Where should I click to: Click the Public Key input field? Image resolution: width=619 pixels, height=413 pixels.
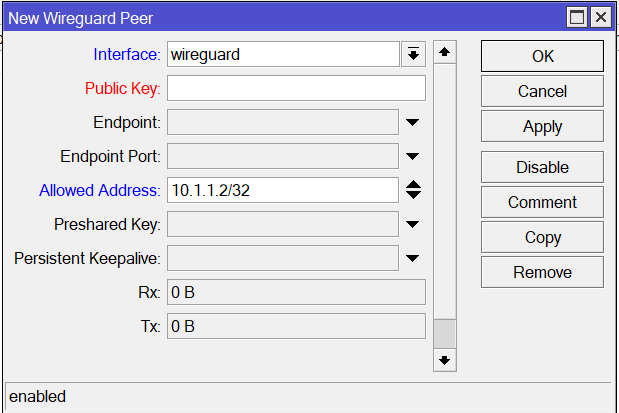point(296,88)
